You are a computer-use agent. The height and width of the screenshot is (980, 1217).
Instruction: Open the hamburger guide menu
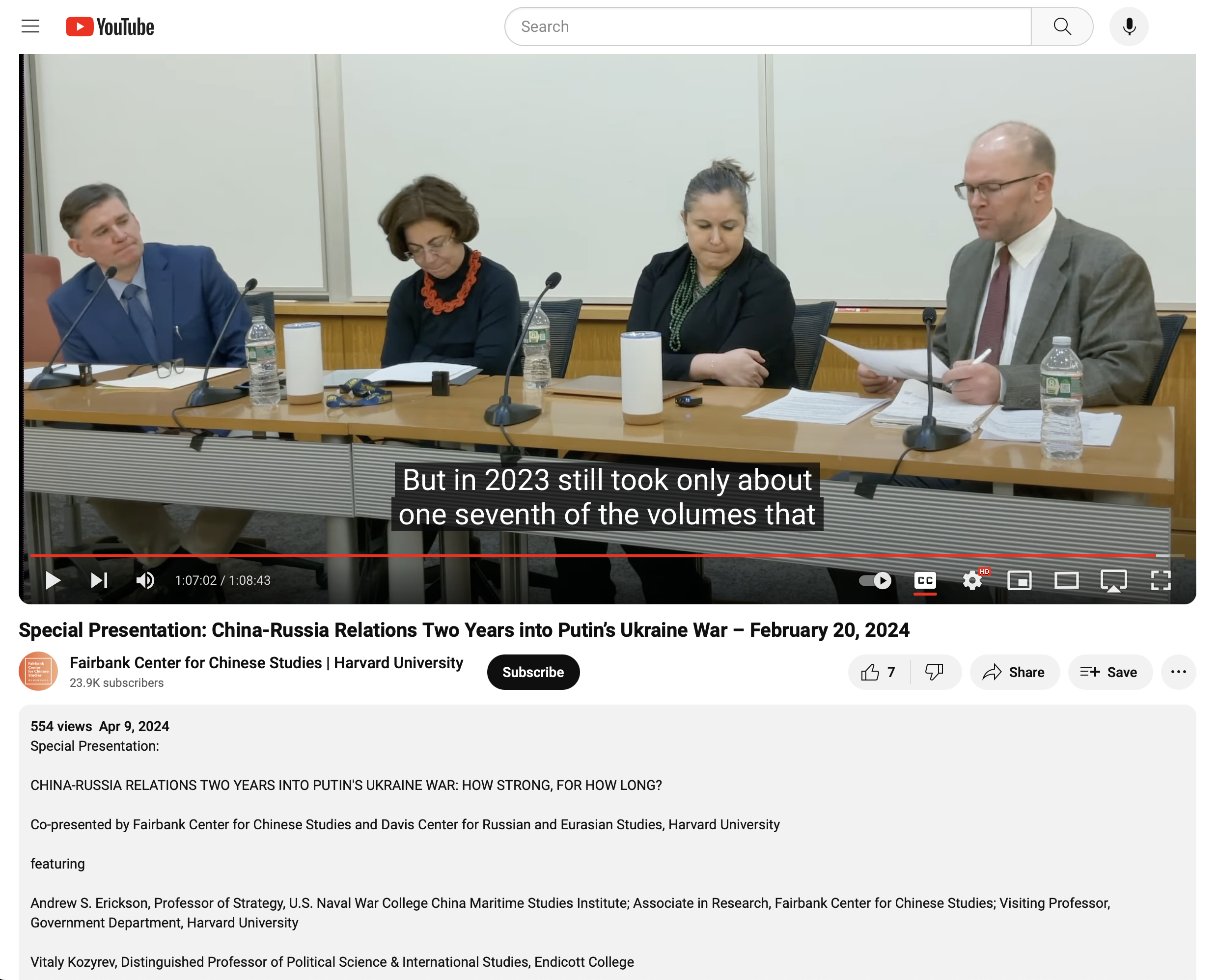click(x=30, y=27)
